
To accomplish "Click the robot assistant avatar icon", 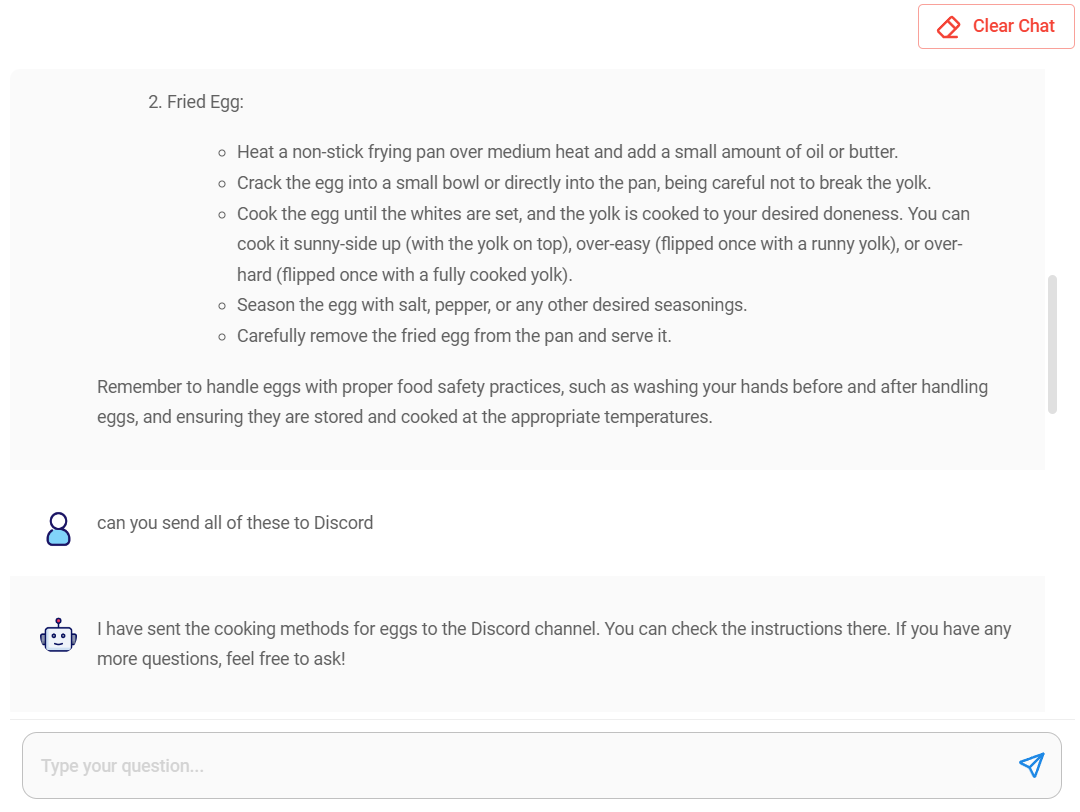I will tap(59, 635).
